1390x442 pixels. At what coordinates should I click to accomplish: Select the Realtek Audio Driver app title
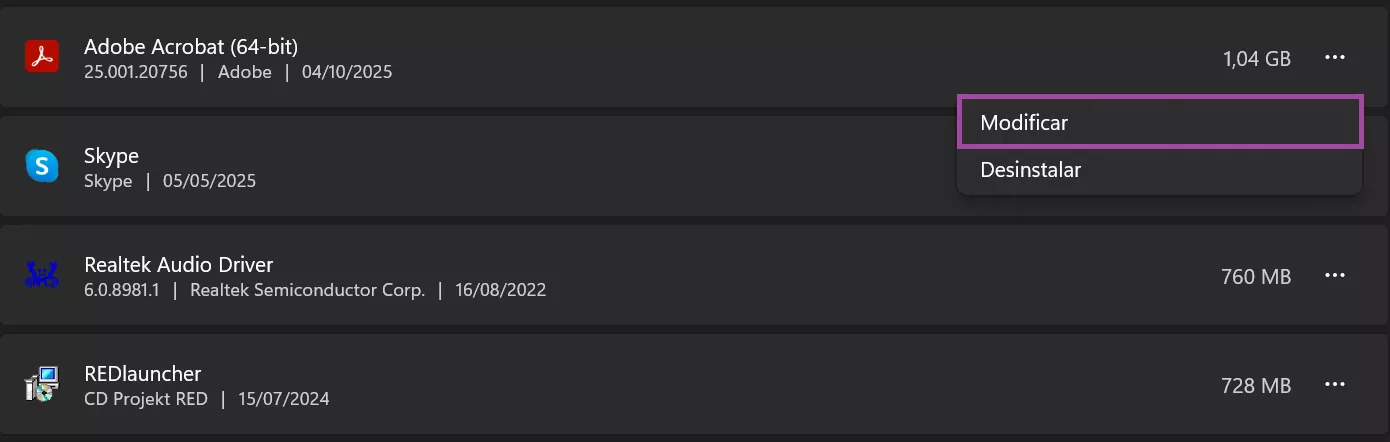click(179, 264)
